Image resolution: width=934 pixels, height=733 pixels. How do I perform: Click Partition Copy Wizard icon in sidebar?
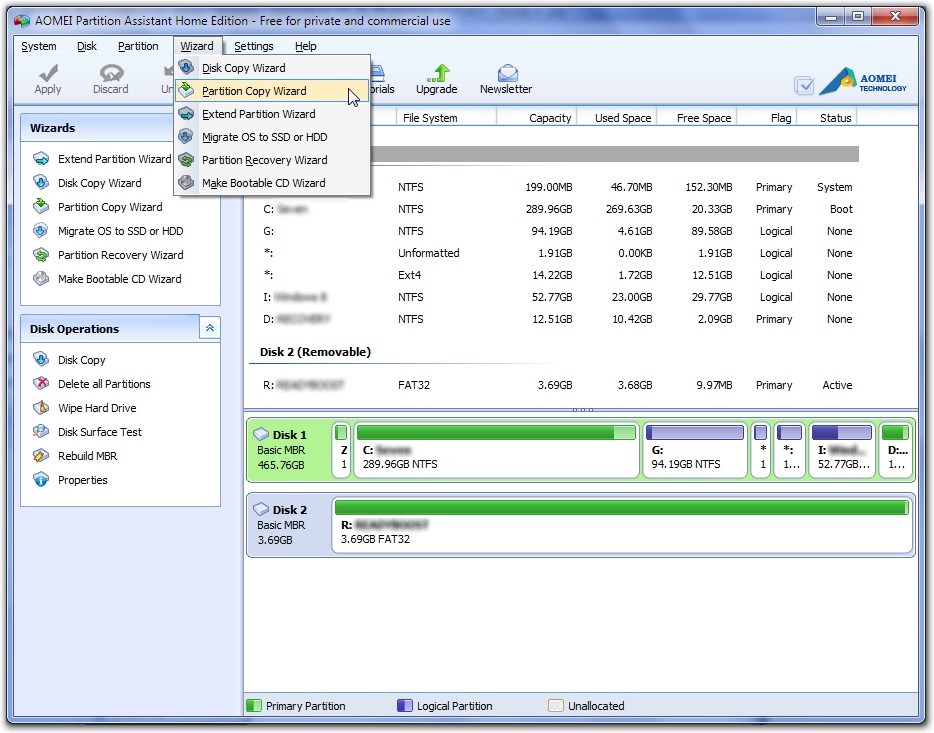[41, 206]
